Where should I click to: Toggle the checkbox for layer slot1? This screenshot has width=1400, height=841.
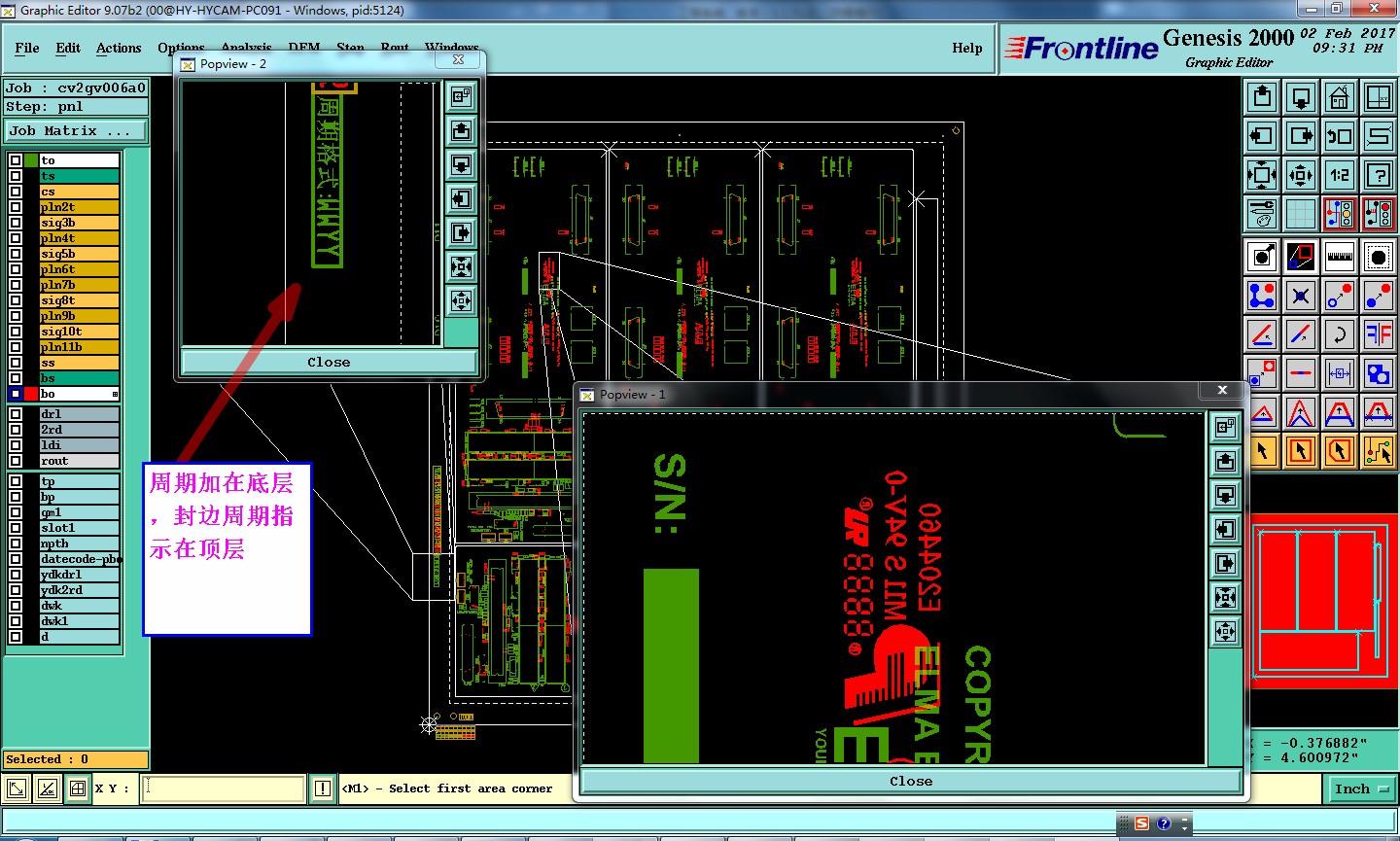pos(16,528)
